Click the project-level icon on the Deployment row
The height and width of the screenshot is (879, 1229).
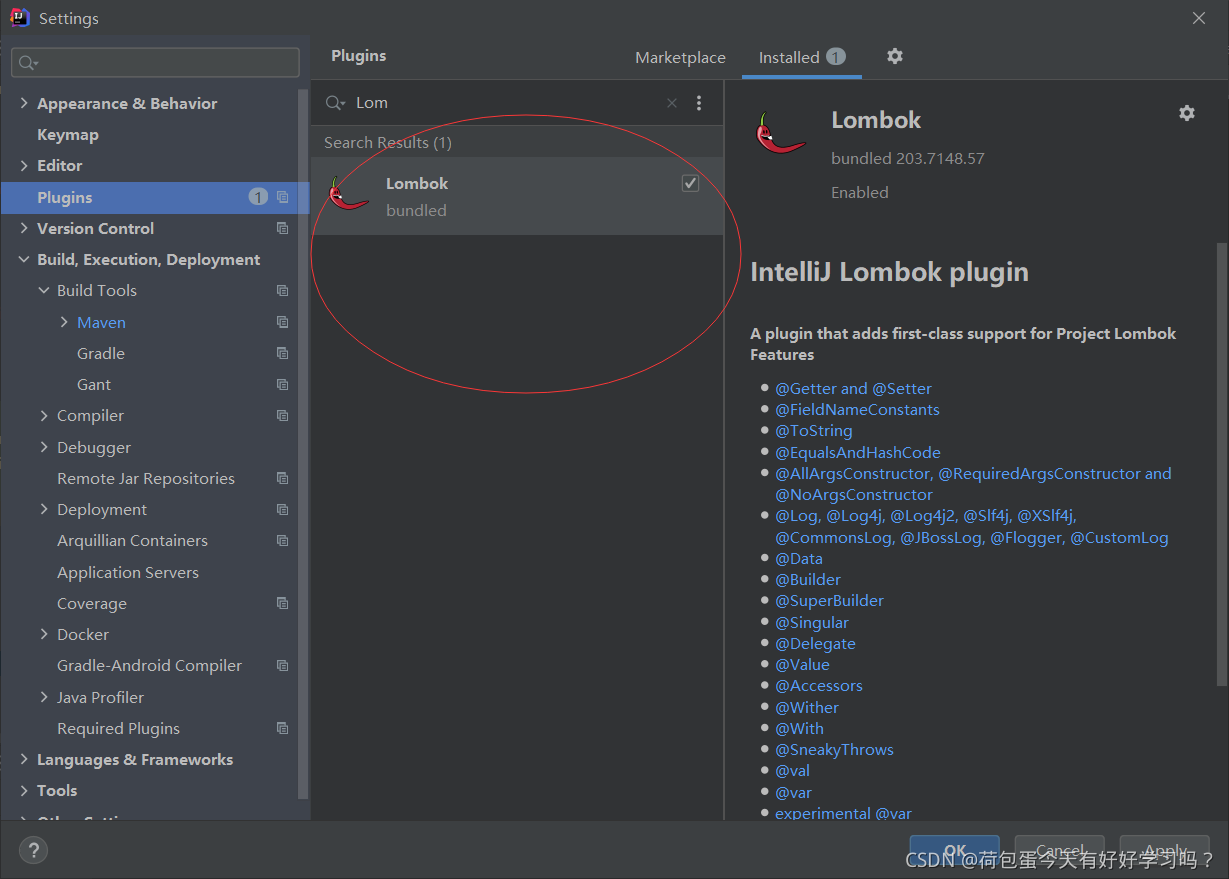(283, 509)
